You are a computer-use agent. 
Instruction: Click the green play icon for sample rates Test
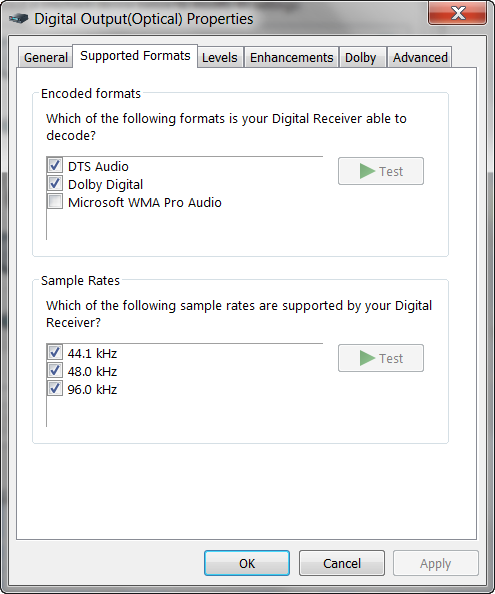pos(367,358)
